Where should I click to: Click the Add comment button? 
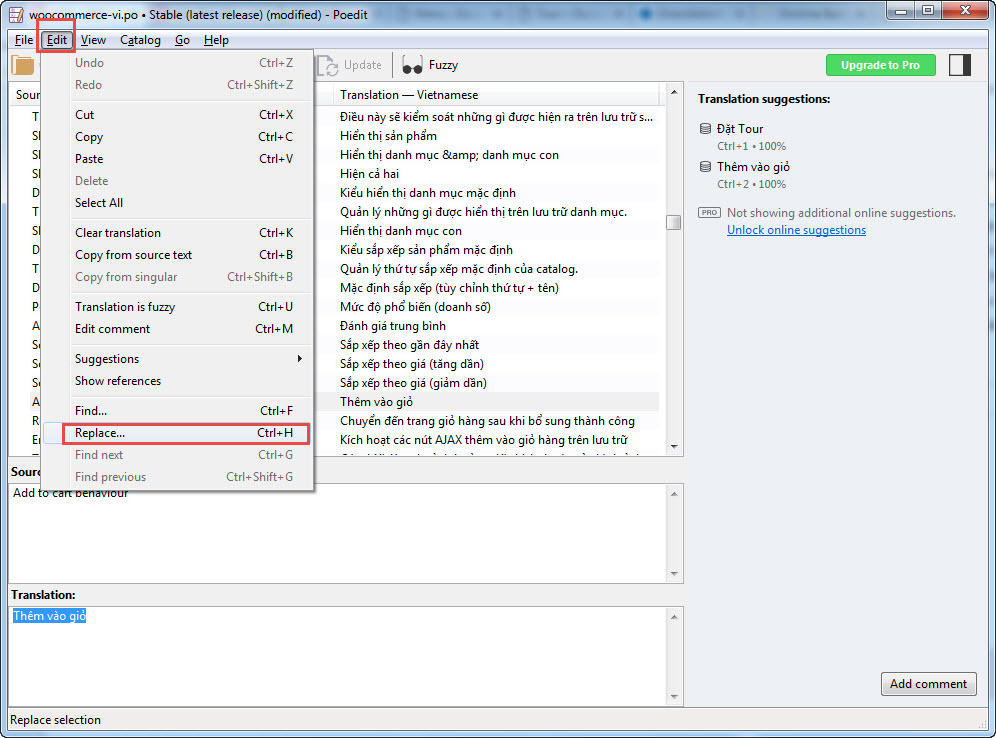[928, 684]
